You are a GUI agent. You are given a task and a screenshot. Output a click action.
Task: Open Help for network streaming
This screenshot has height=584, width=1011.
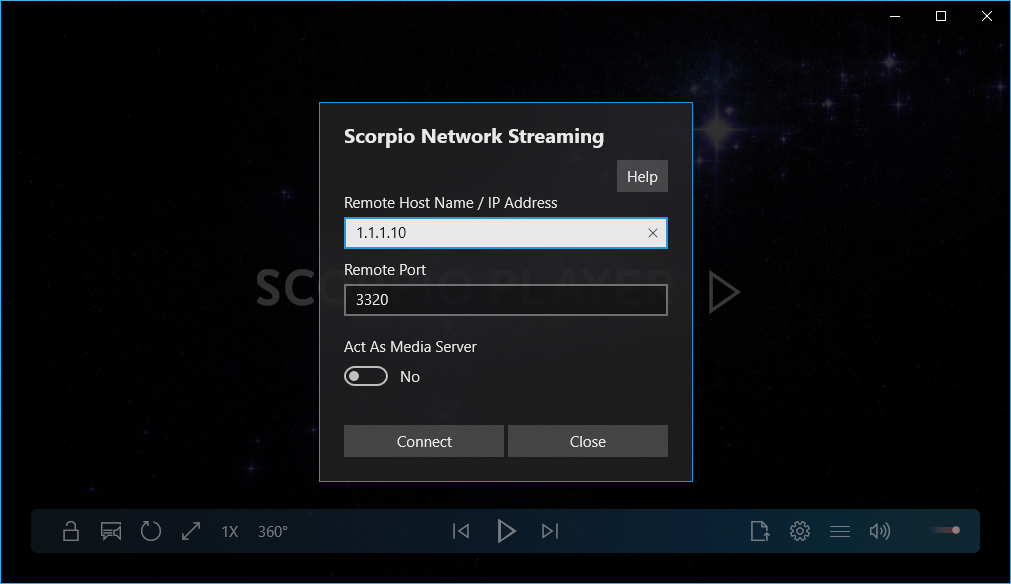pyautogui.click(x=642, y=176)
